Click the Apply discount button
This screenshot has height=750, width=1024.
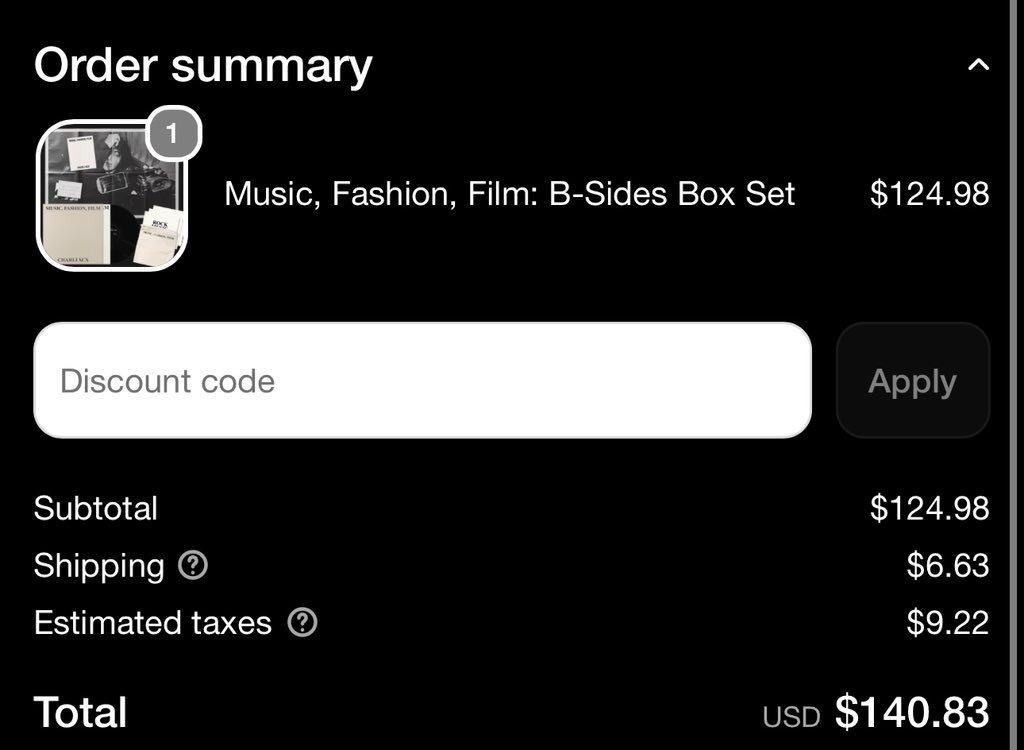pos(912,380)
